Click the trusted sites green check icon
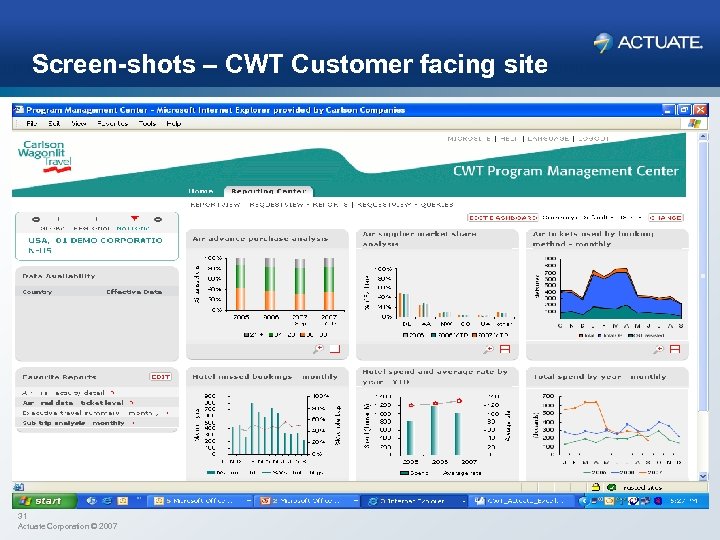This screenshot has width=720, height=540. pos(611,487)
